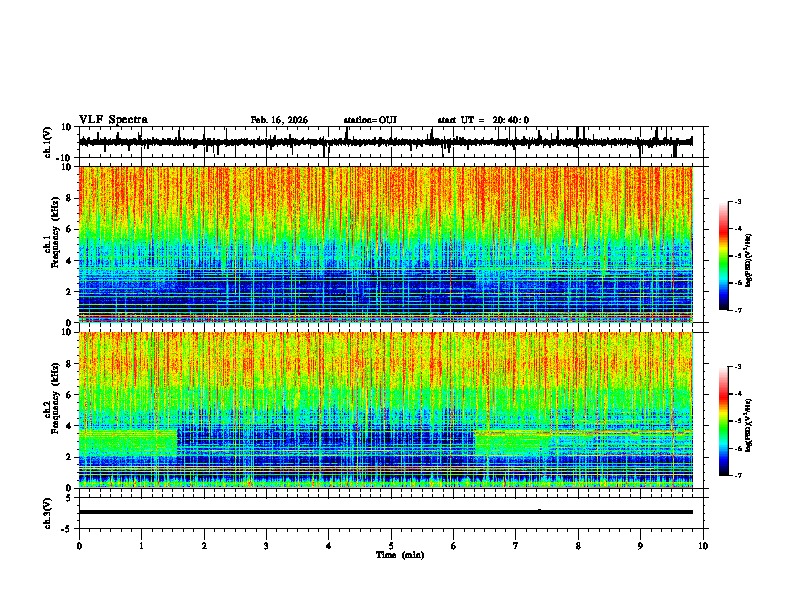Click tick label "10" on the time axis
The height and width of the screenshot is (612, 792).
coord(703,546)
